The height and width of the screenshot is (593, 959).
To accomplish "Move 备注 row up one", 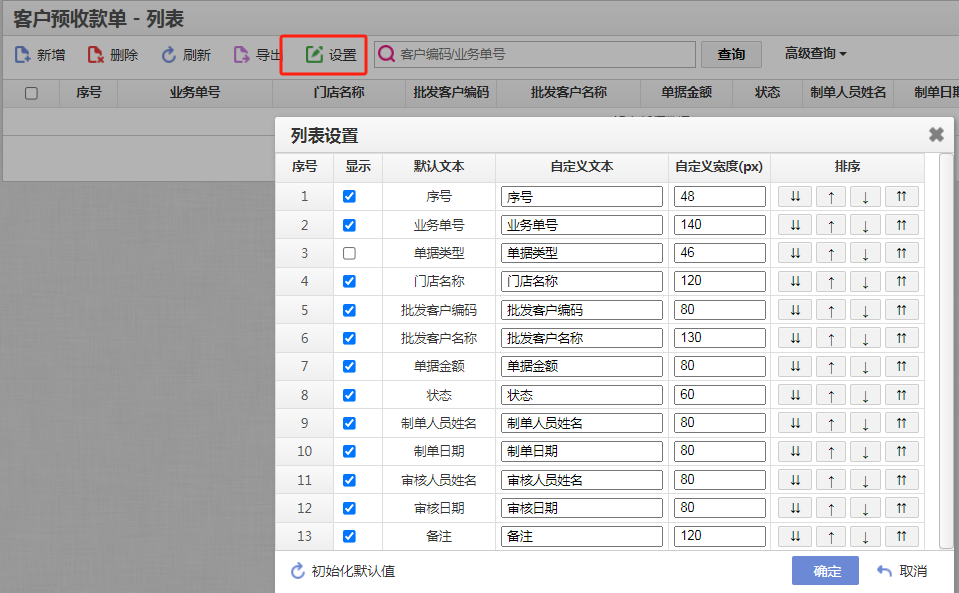I will click(x=830, y=536).
